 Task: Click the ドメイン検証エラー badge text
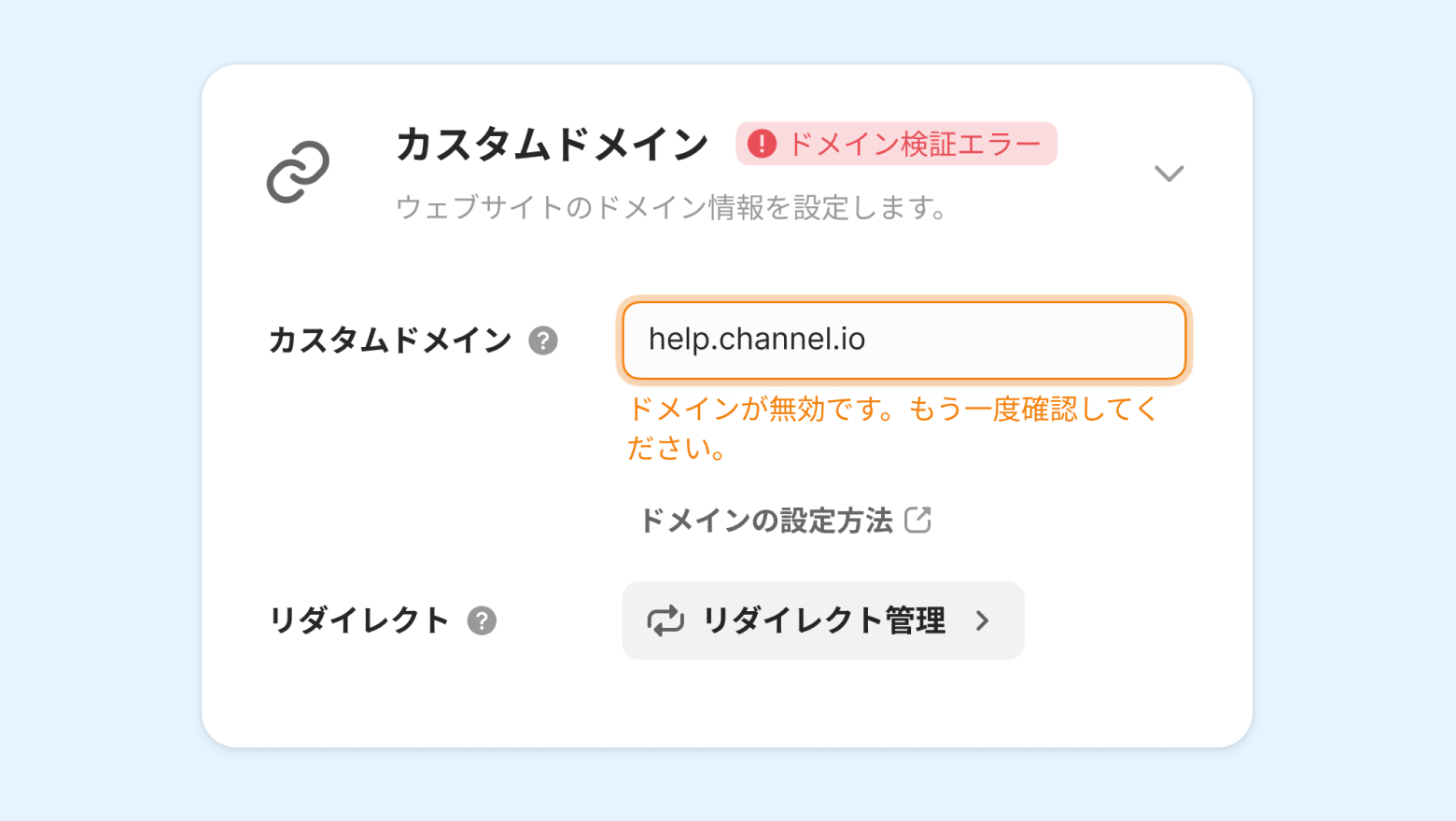pyautogui.click(x=914, y=144)
